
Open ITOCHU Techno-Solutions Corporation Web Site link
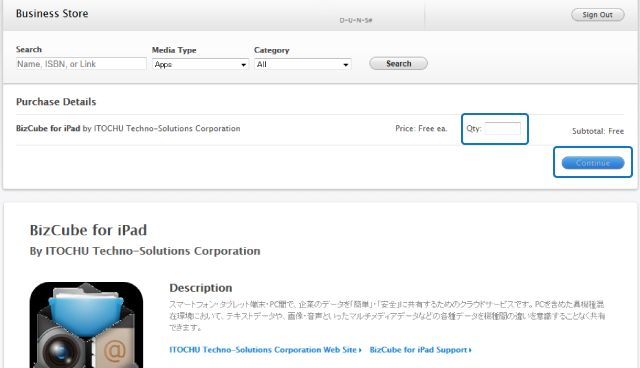pos(265,350)
